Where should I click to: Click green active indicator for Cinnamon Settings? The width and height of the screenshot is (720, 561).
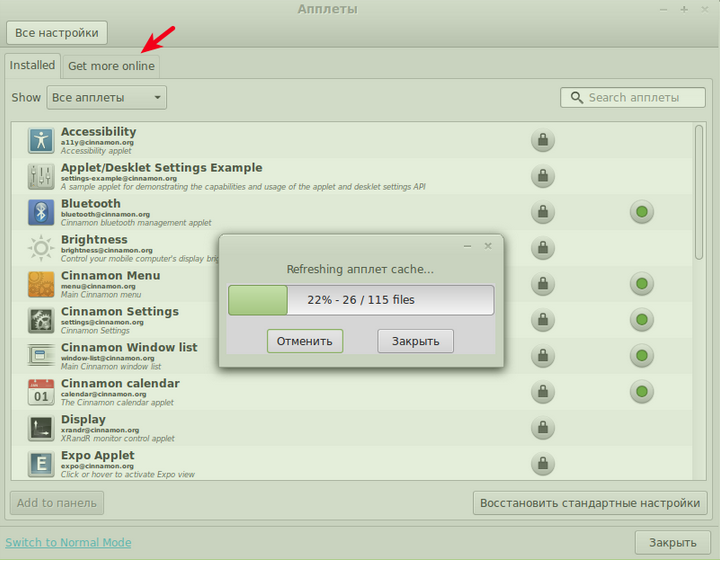pos(641,320)
